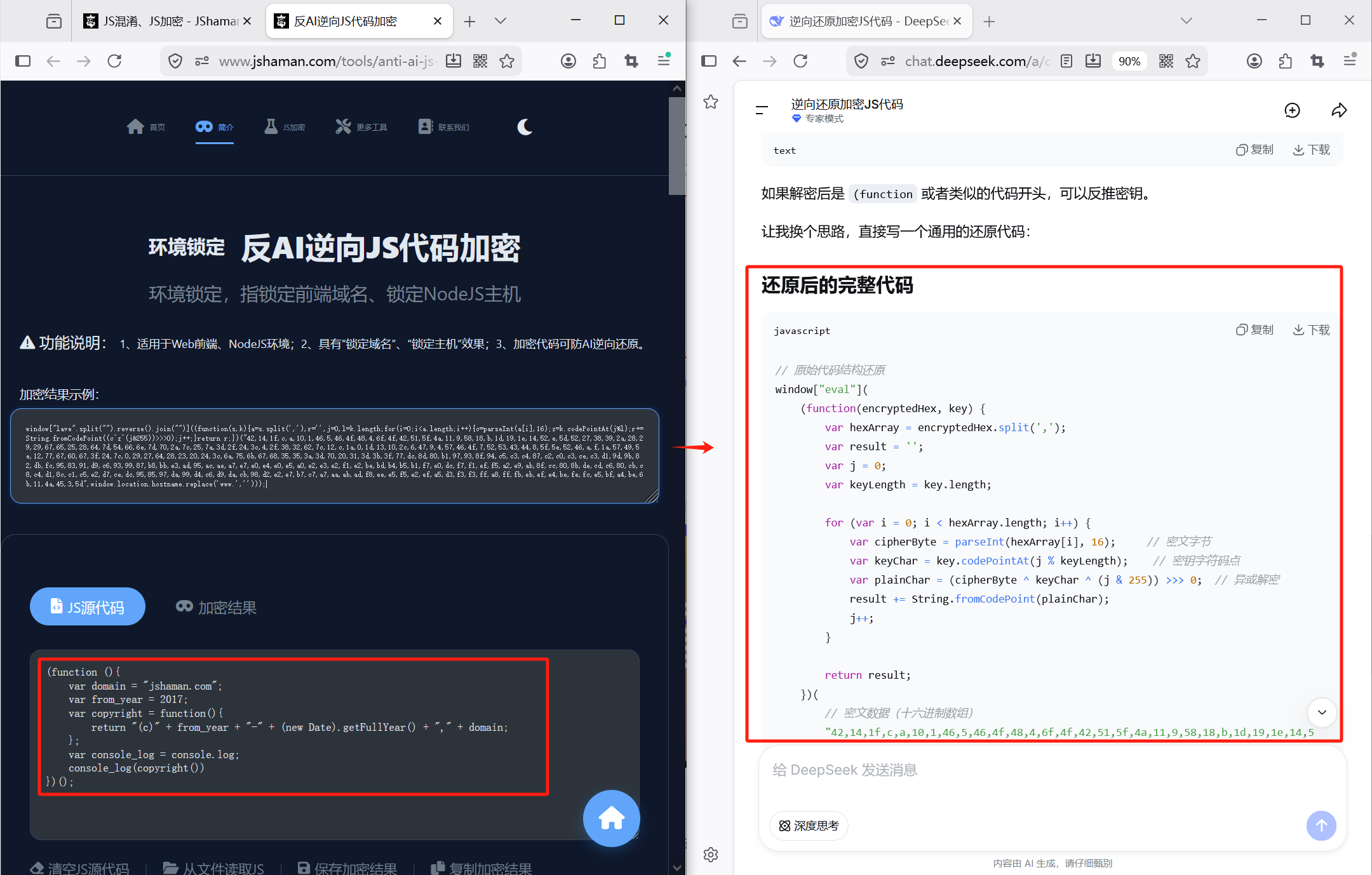Click into the encrypted result example textarea
Screen dimensions: 1372x875
tap(335, 456)
